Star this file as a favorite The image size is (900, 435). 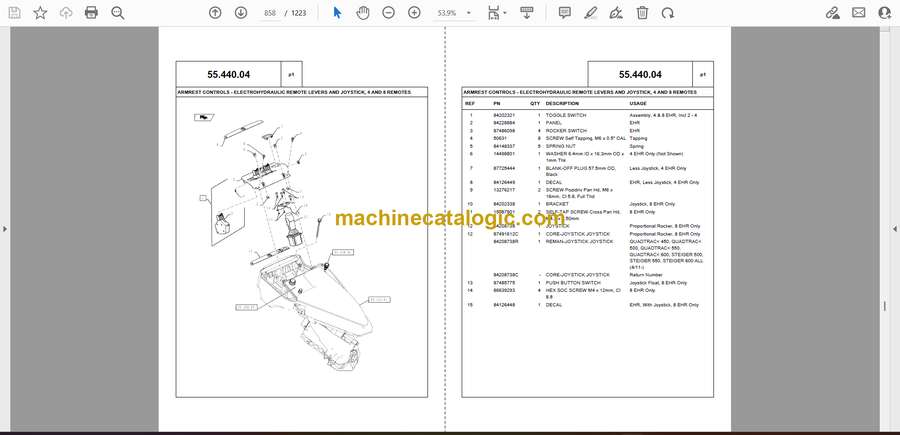pyautogui.click(x=40, y=13)
